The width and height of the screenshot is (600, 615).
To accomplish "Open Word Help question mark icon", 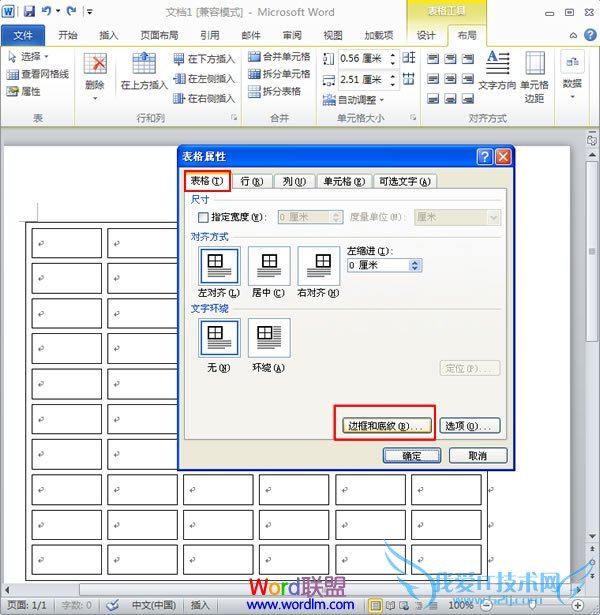I will point(590,35).
